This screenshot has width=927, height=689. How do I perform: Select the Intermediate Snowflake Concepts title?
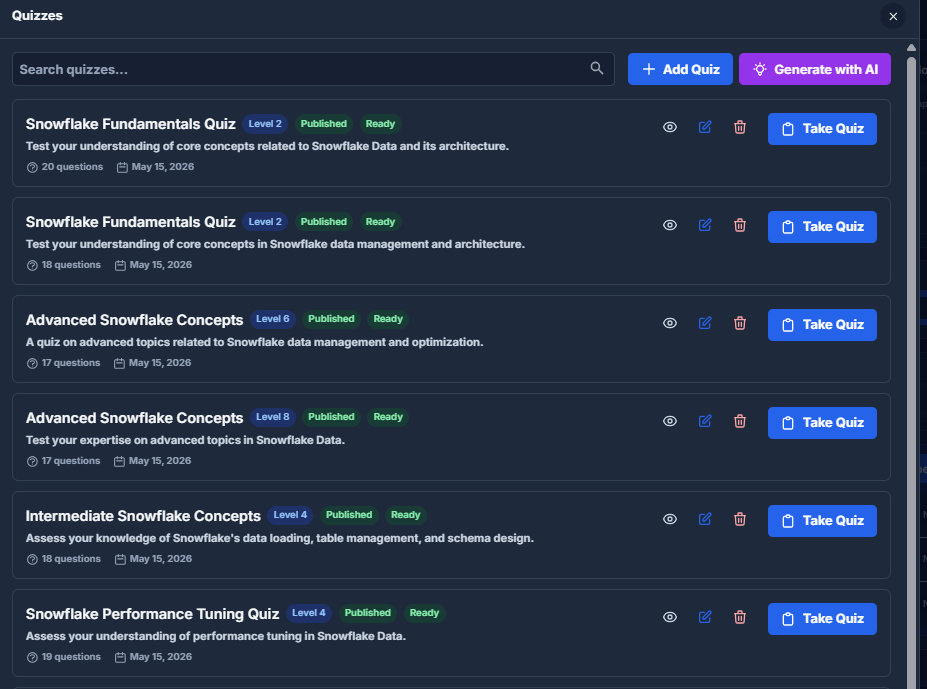point(143,516)
